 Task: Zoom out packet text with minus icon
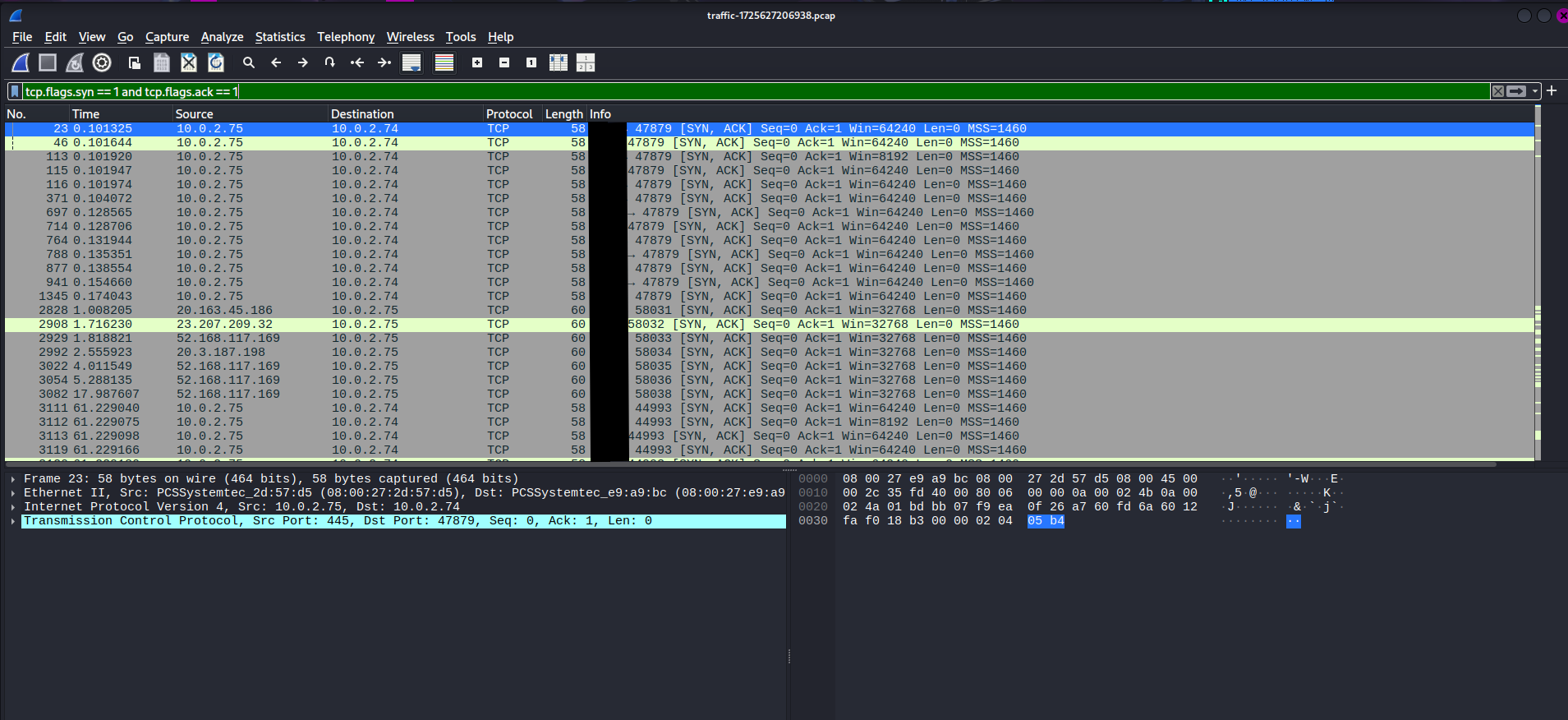(x=504, y=62)
